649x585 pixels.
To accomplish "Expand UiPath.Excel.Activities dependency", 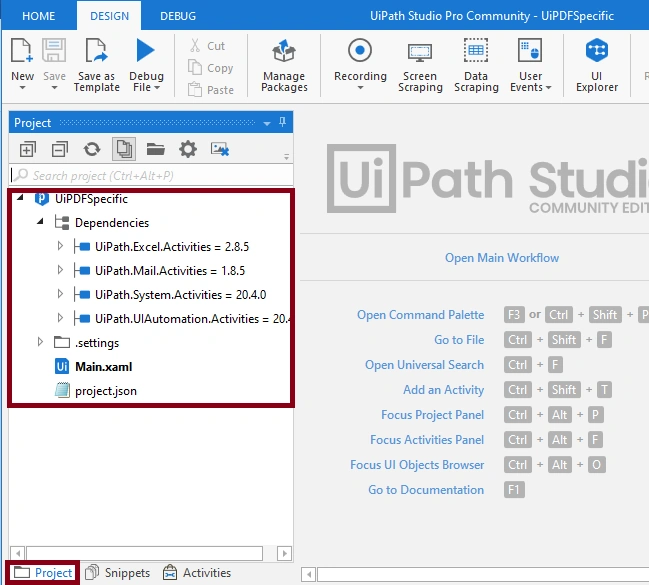I will pos(60,246).
